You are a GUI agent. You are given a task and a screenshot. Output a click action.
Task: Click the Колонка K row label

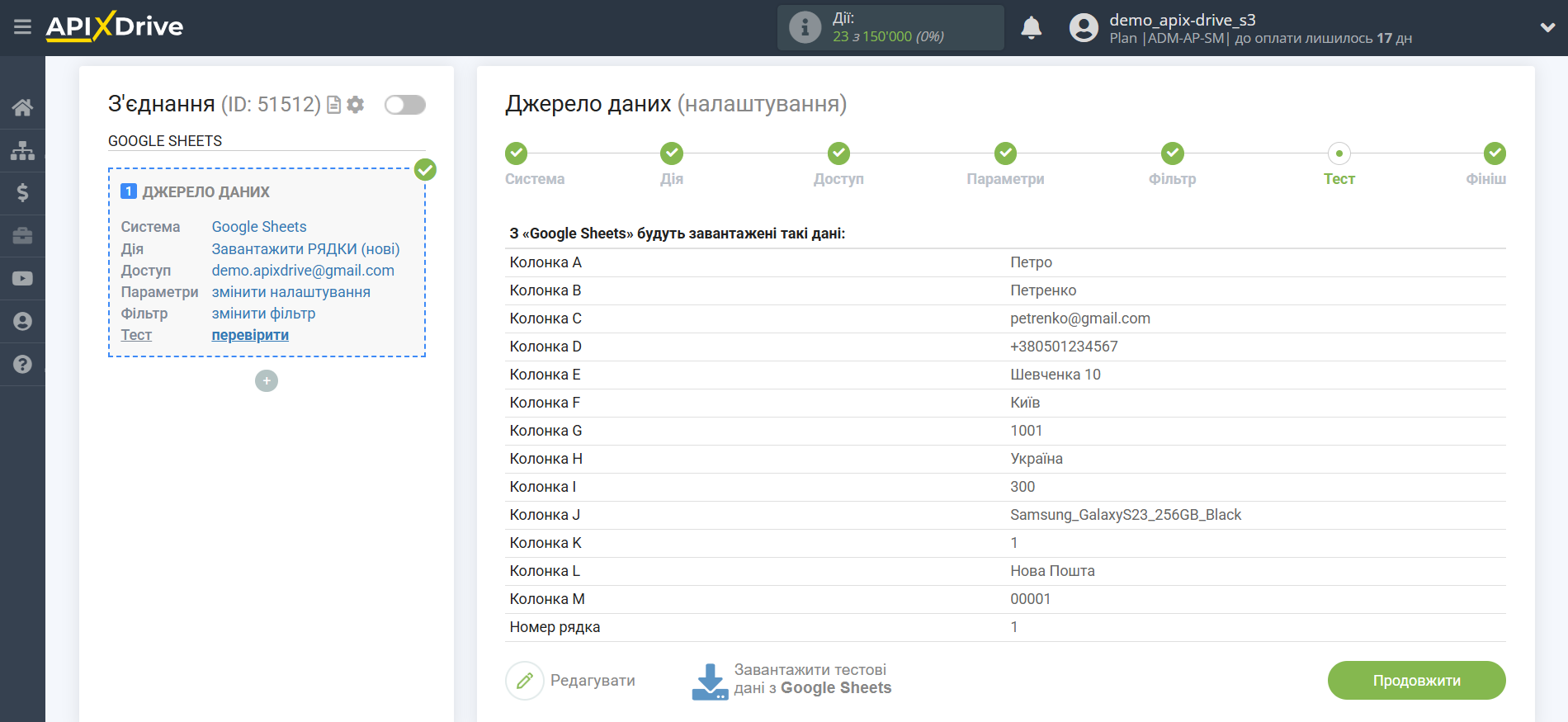(x=545, y=543)
